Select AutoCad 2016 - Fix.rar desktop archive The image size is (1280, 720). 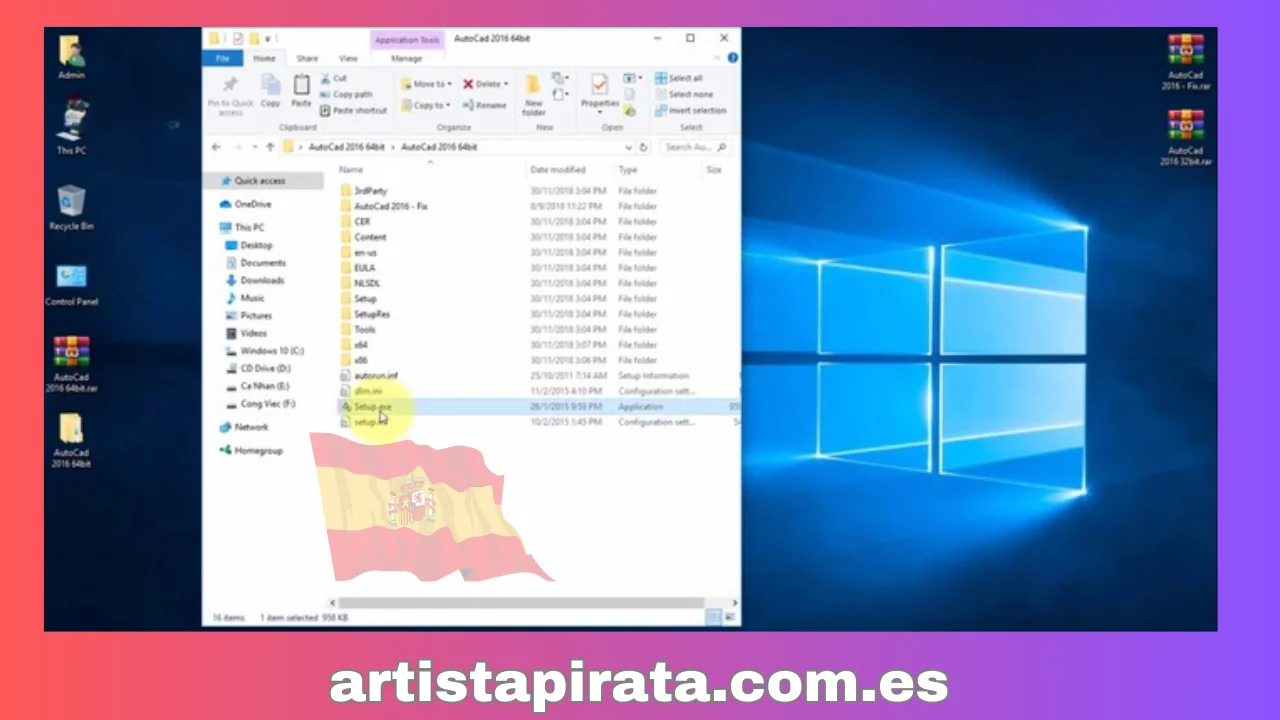1186,62
